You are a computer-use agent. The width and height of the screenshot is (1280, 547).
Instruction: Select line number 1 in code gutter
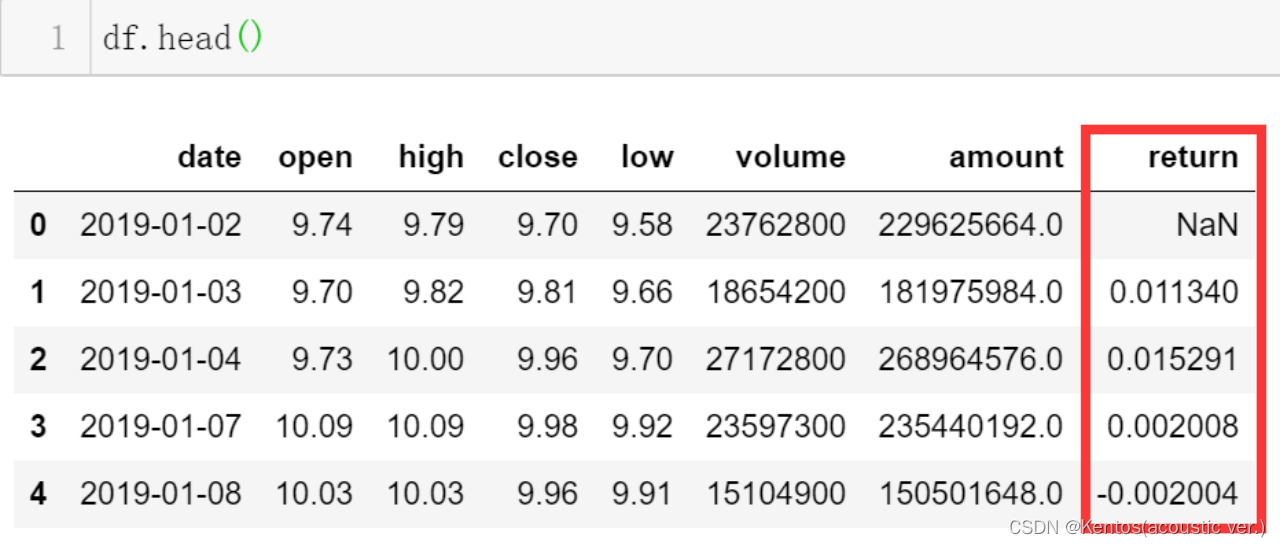point(57,39)
